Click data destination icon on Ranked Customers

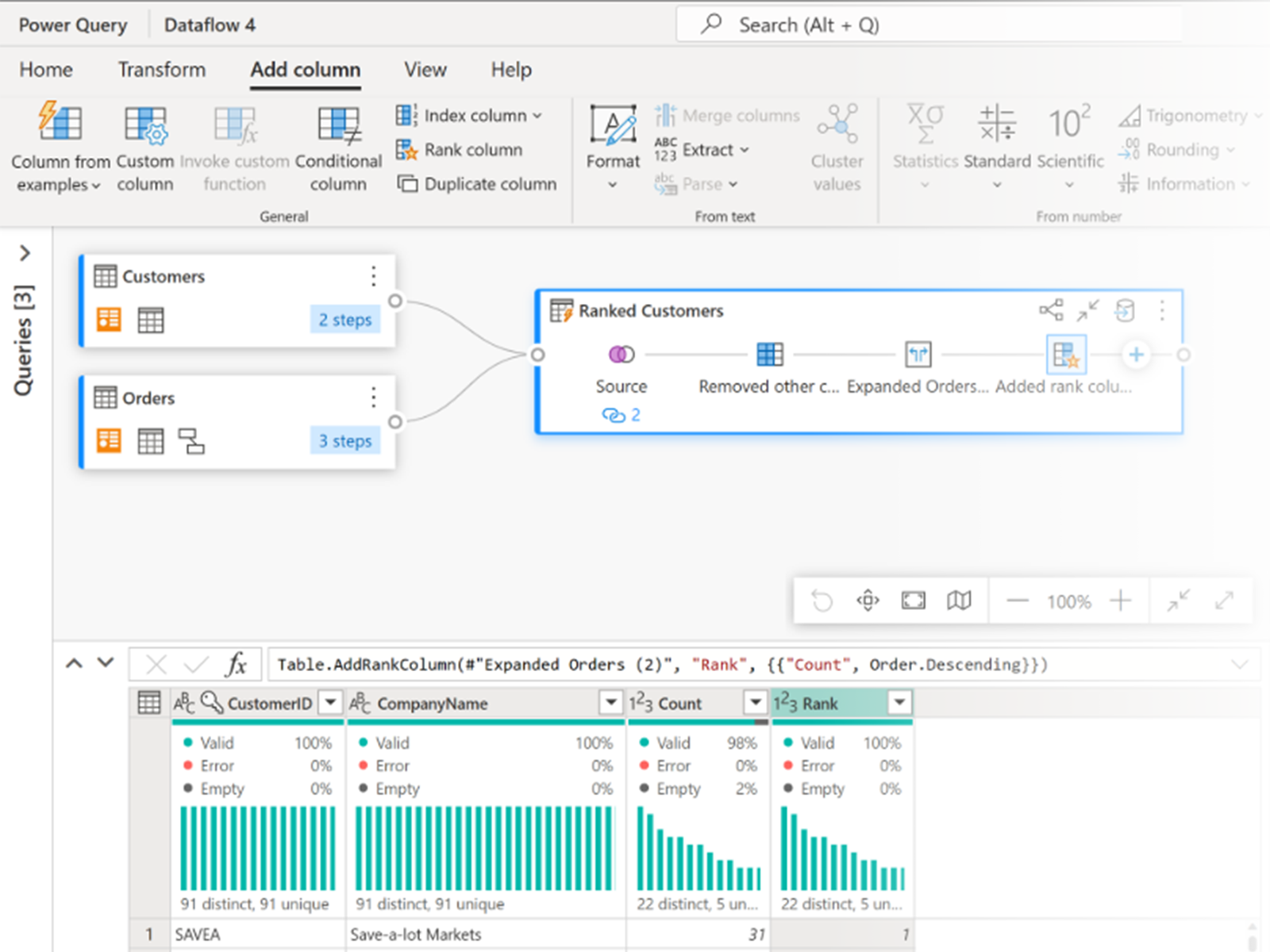point(1125,310)
